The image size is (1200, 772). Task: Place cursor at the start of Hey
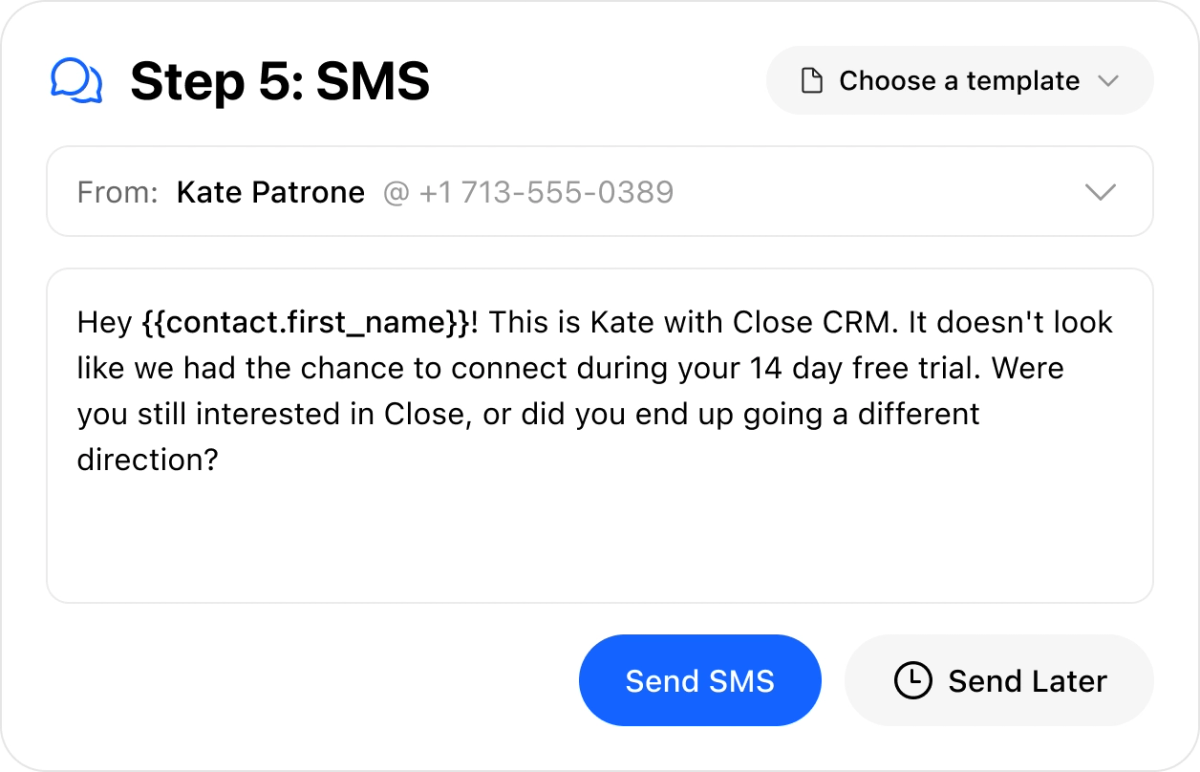tap(78, 323)
